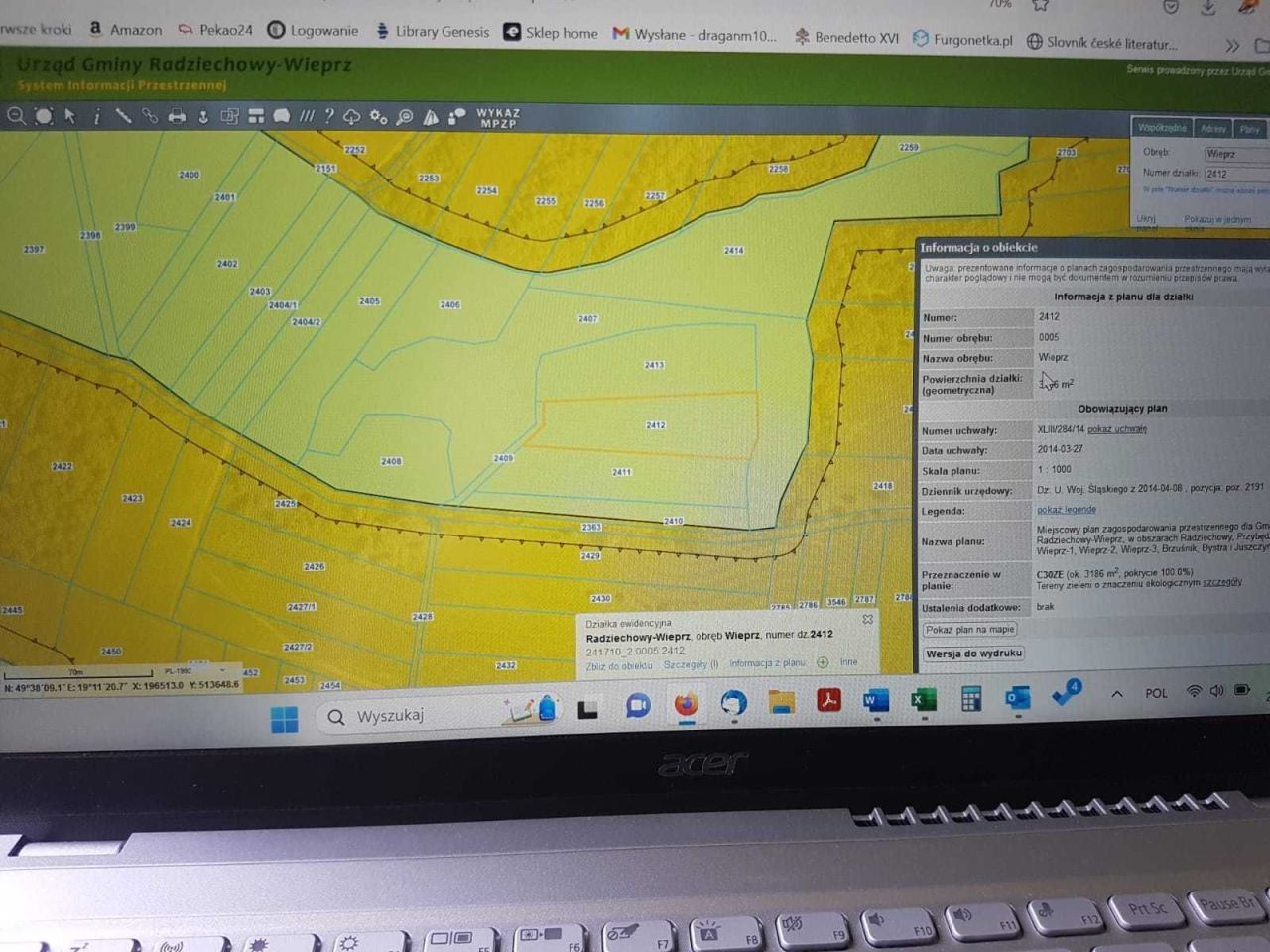Switch to the Plany tab
The image size is (1270, 952).
(1250, 130)
